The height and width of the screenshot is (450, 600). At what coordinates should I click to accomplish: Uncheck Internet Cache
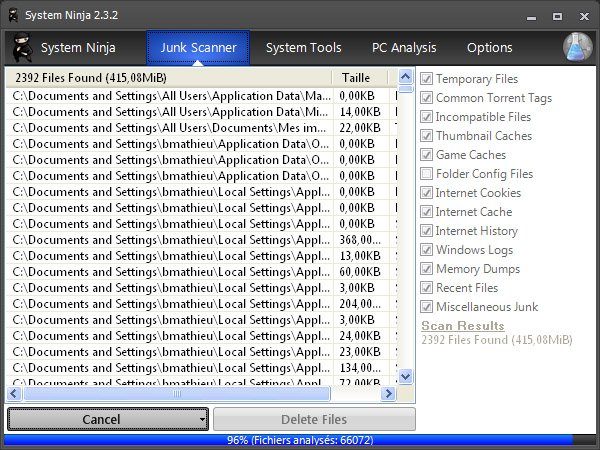point(426,212)
